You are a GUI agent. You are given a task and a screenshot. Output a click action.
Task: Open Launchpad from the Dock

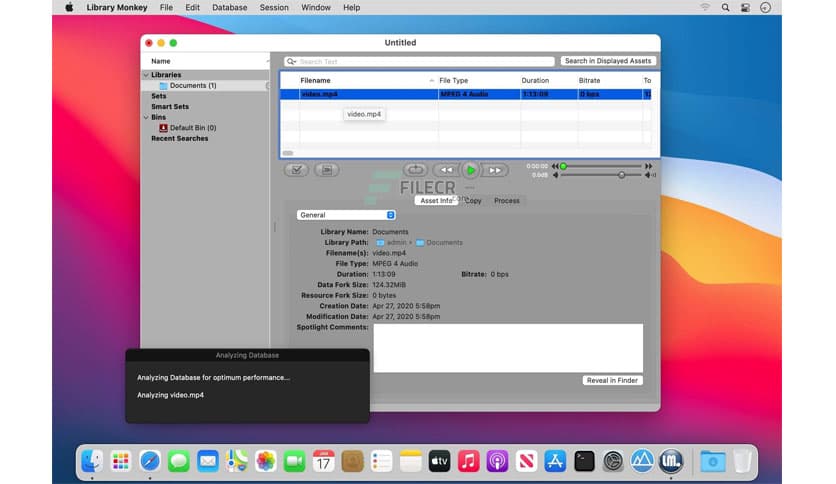pyautogui.click(x=120, y=461)
